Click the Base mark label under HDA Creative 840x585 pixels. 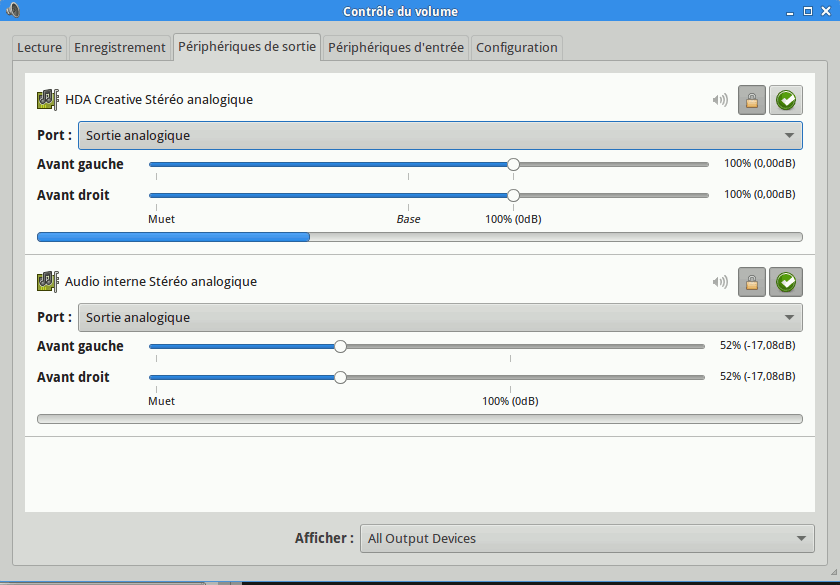[408, 219]
